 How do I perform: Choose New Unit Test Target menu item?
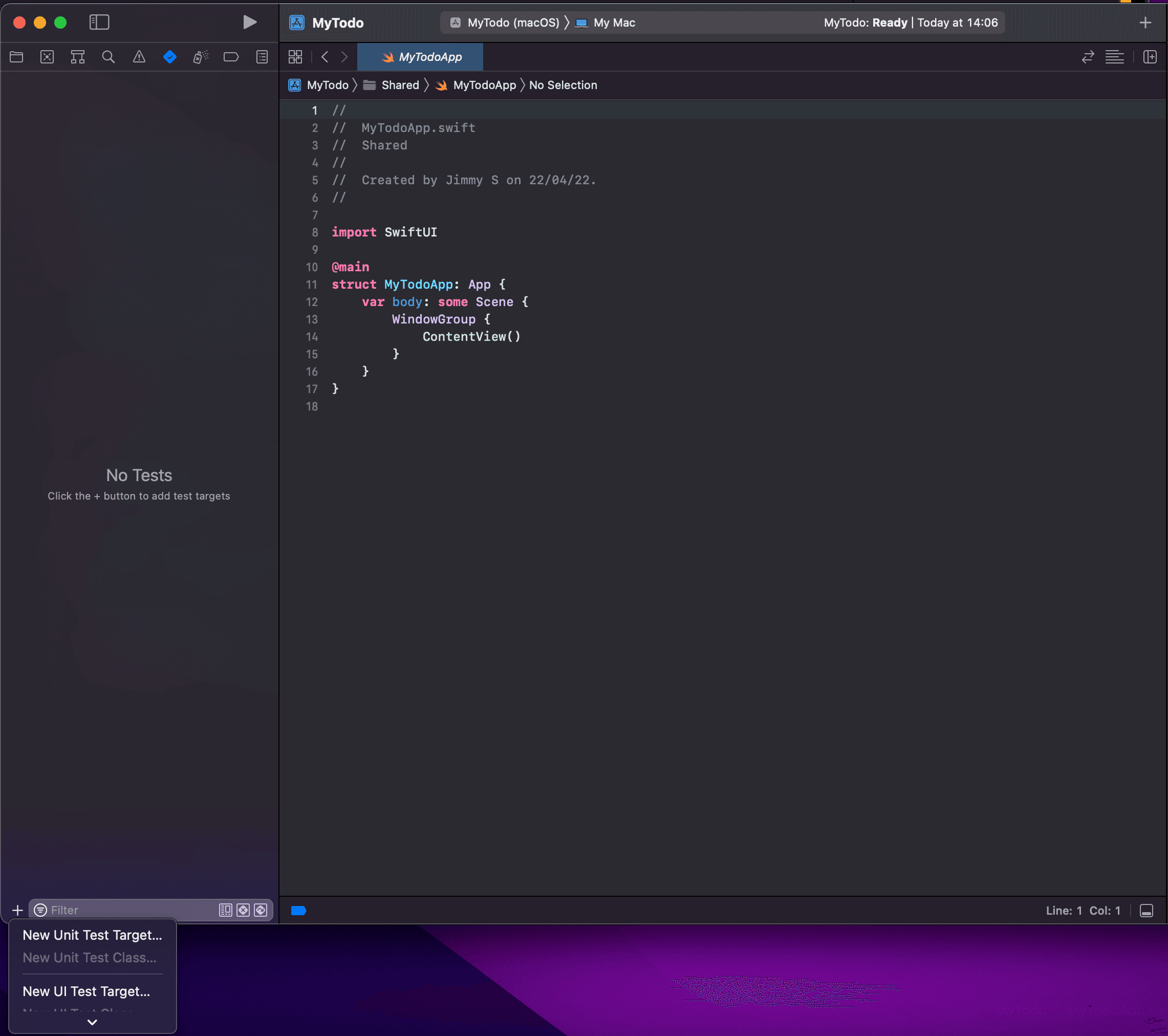point(93,935)
